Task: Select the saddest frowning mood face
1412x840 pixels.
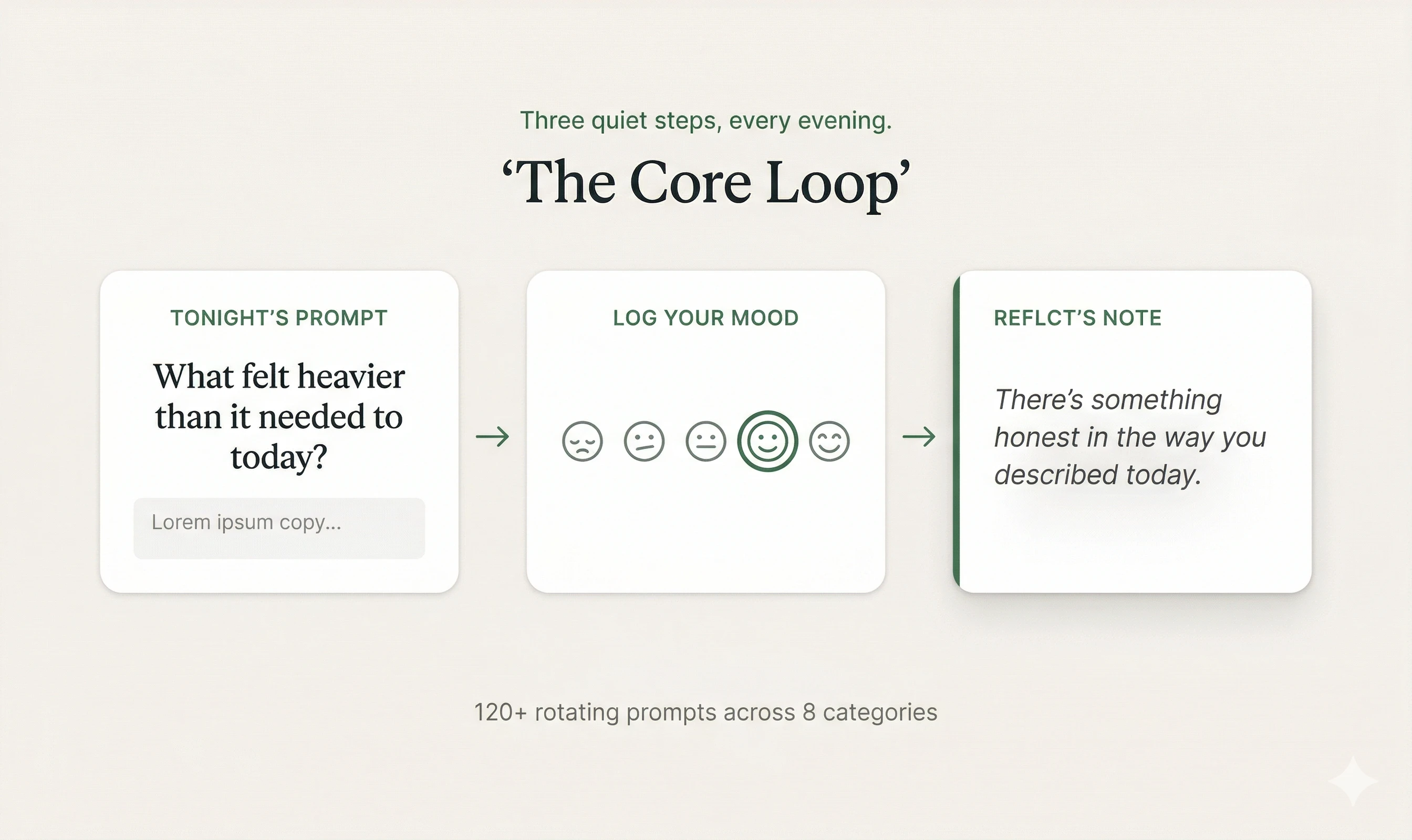Action: coord(582,442)
